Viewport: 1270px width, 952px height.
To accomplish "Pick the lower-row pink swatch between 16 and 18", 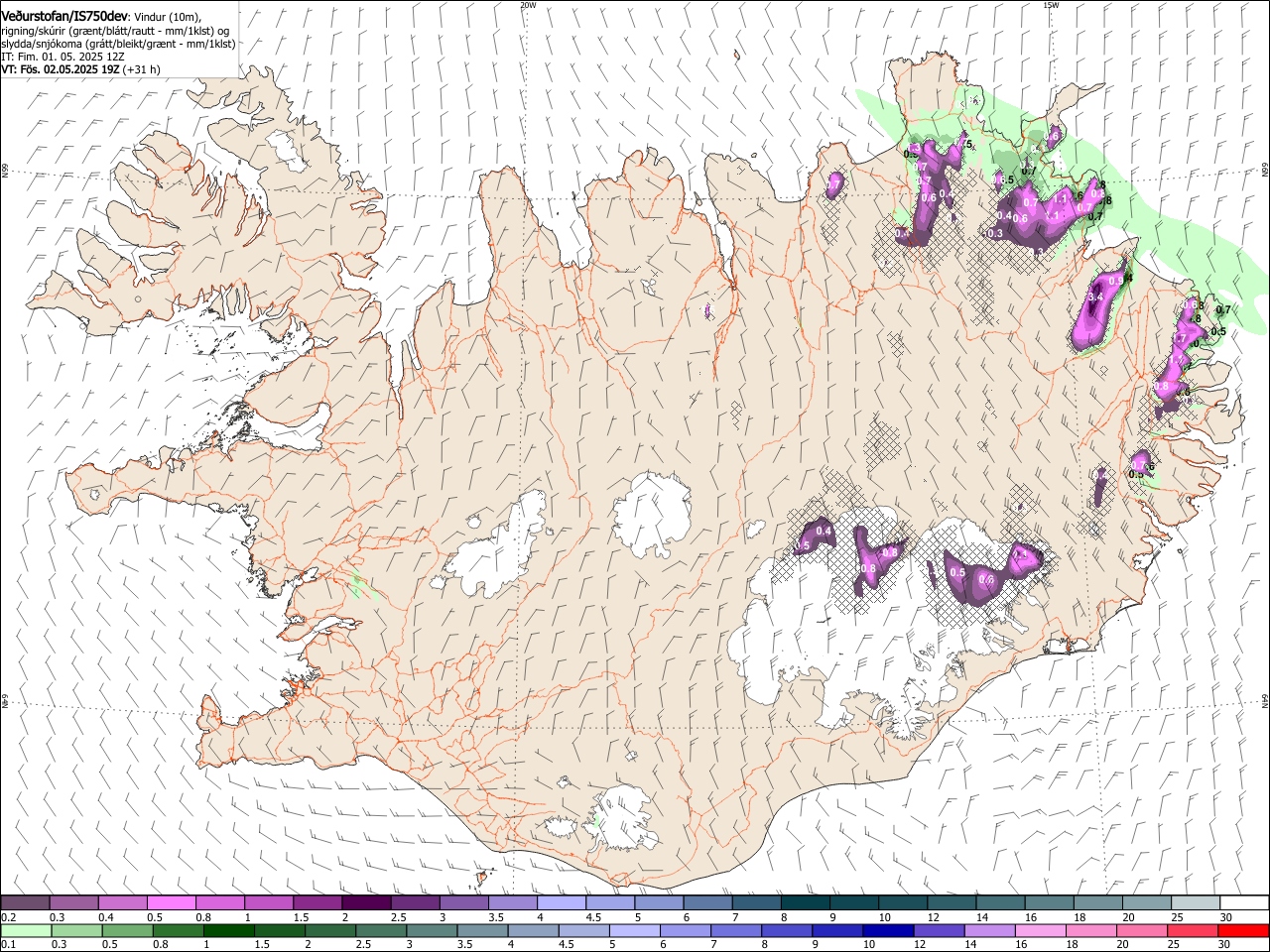I will pos(1039,931).
